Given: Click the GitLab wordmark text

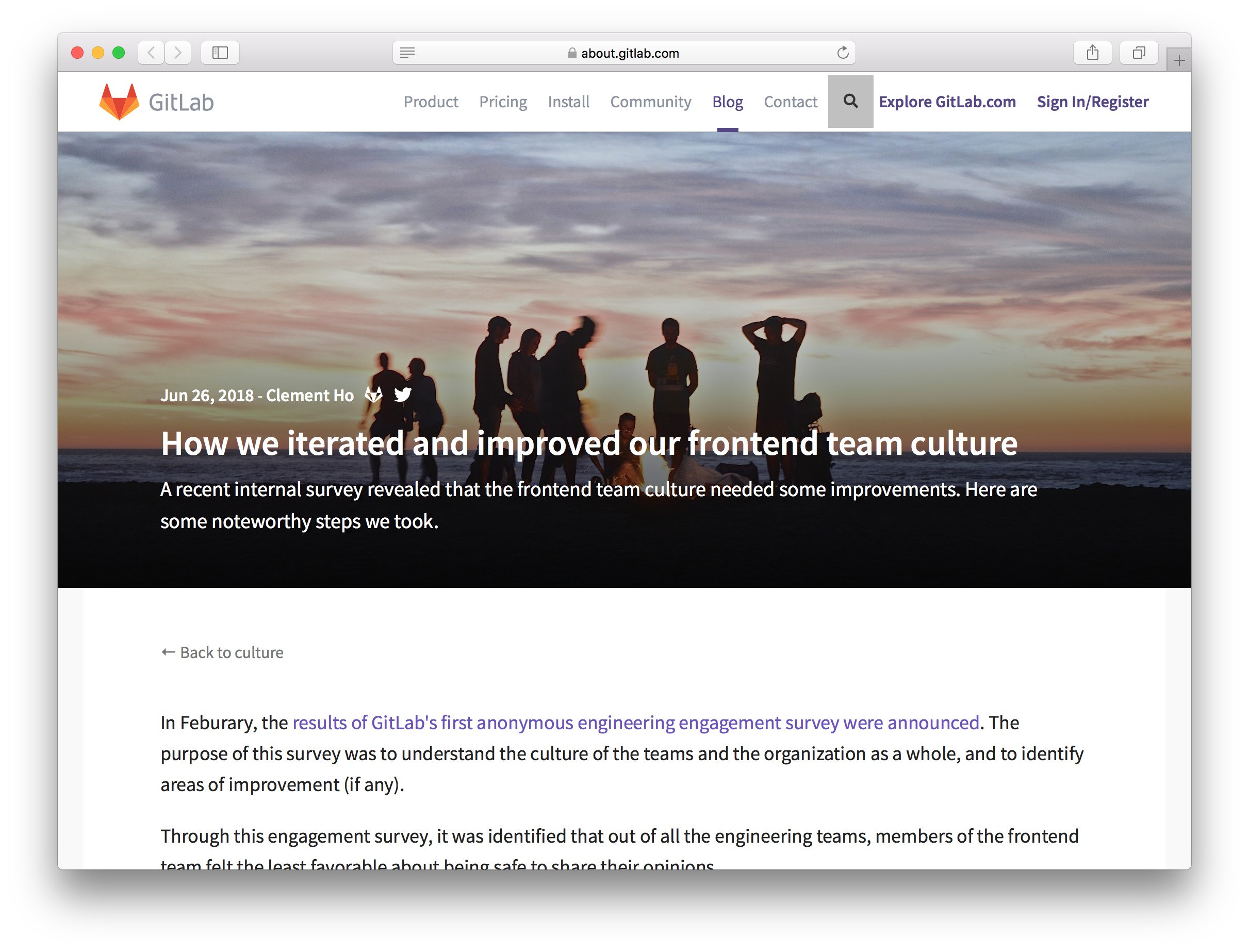Looking at the screenshot, I should pyautogui.click(x=181, y=103).
